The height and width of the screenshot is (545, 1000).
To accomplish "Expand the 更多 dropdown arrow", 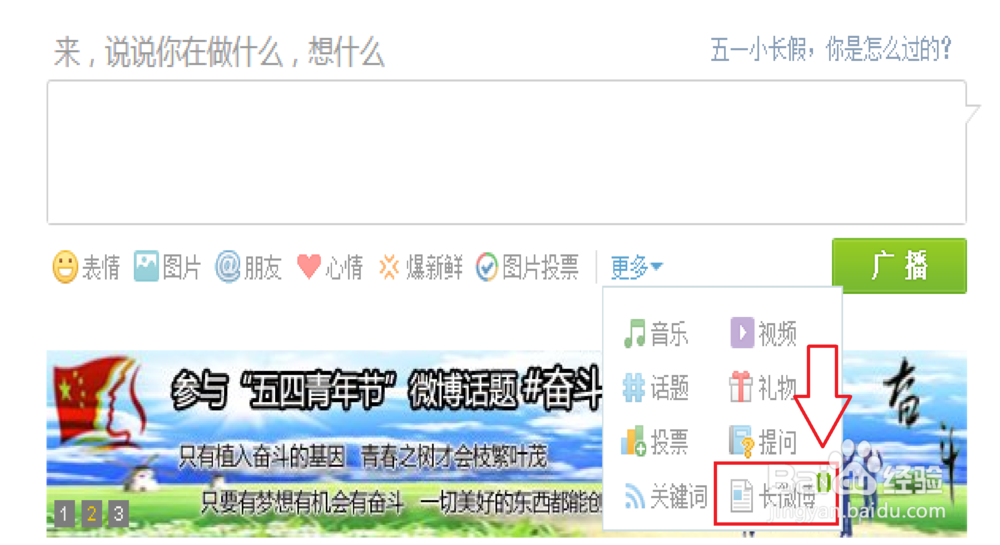I will 657,266.
